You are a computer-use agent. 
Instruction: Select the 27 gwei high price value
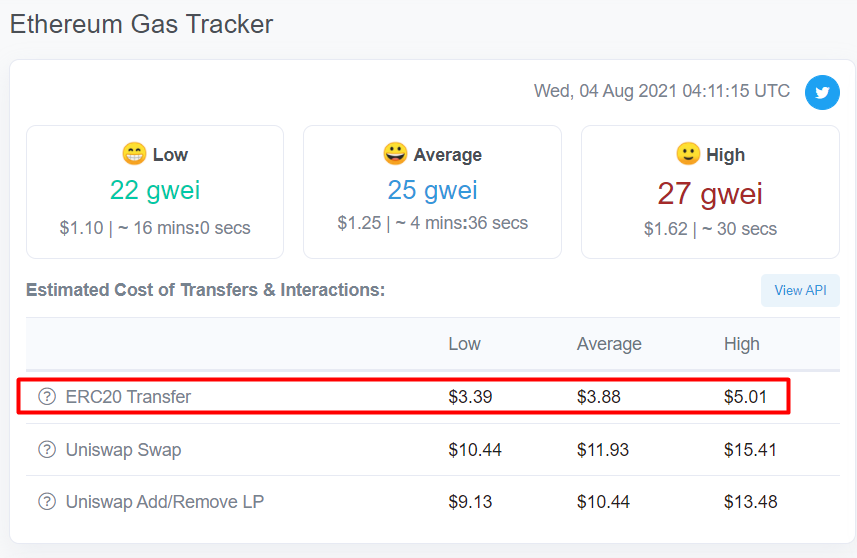(x=709, y=193)
